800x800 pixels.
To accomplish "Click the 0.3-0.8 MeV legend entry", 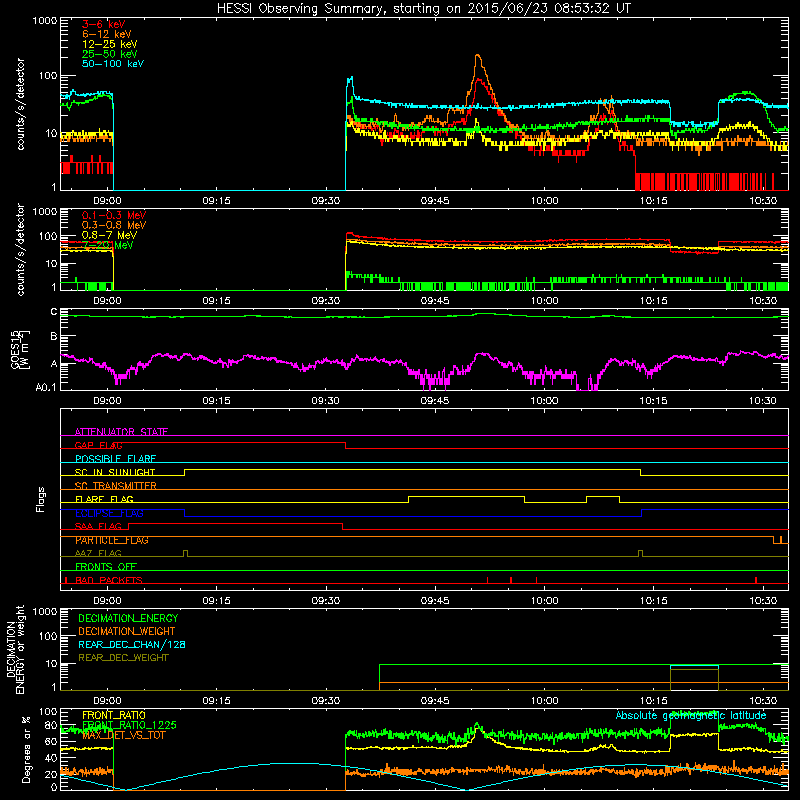I will 114,225.
